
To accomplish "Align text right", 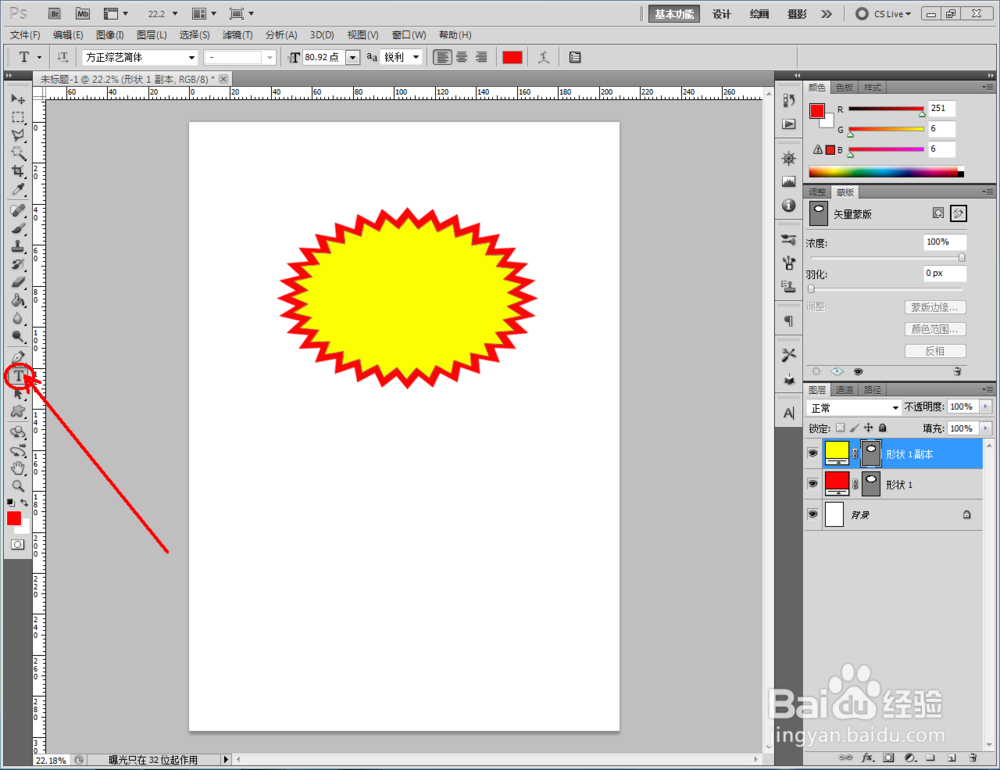I will pos(482,57).
